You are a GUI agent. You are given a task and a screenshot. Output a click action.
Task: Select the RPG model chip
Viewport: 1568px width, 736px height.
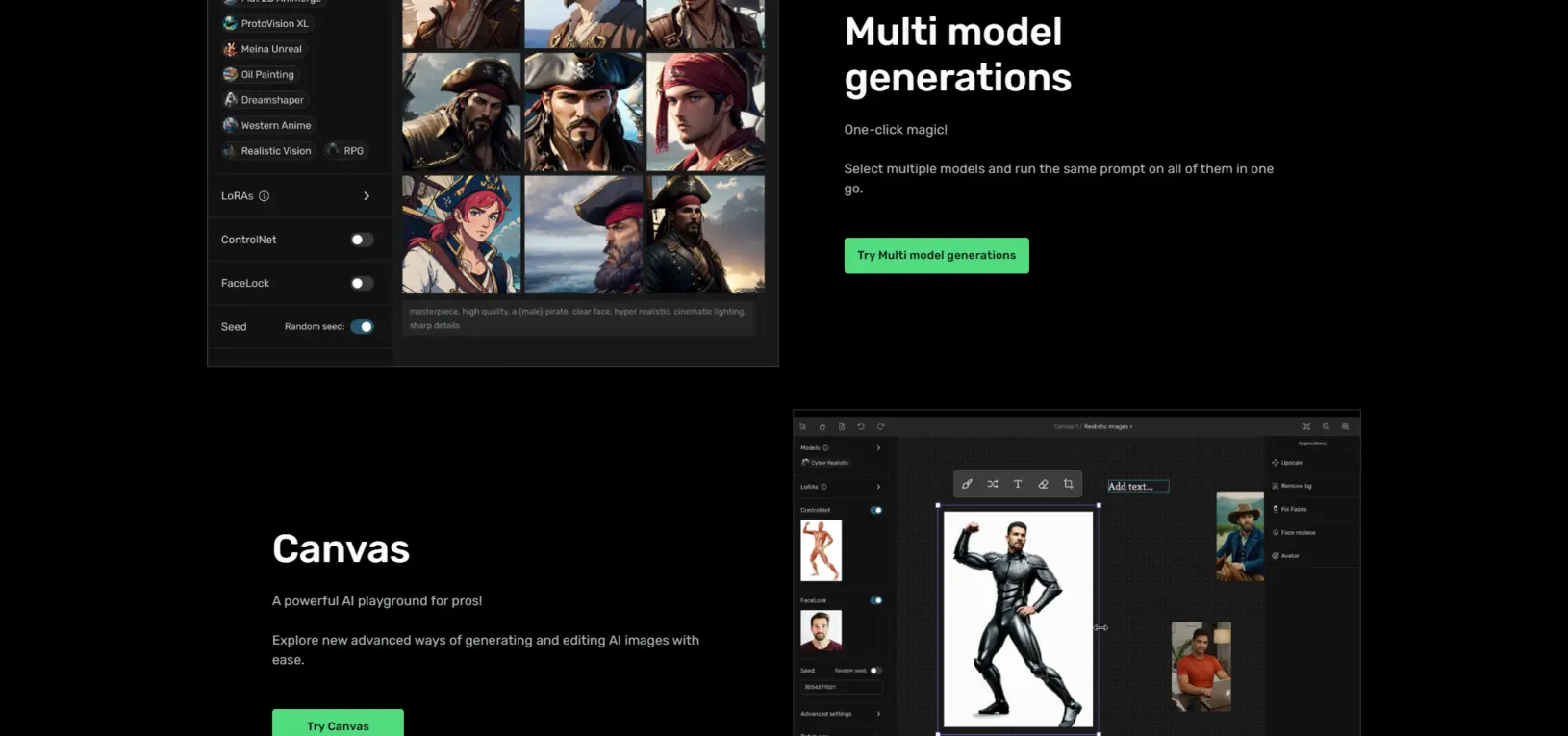click(x=346, y=151)
